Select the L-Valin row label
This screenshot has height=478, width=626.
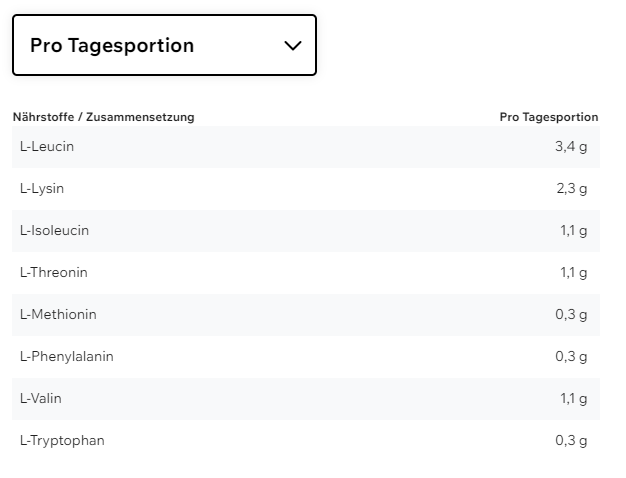coord(41,399)
